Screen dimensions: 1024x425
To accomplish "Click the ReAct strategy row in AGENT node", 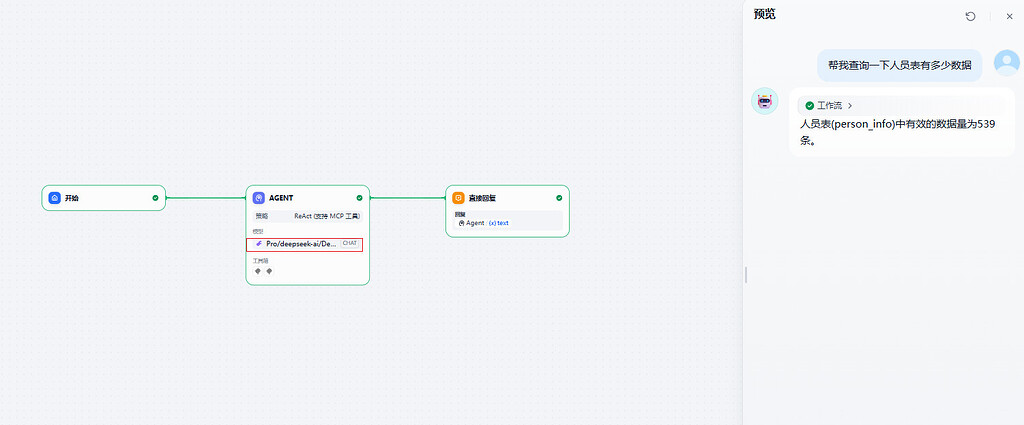I will click(x=308, y=216).
